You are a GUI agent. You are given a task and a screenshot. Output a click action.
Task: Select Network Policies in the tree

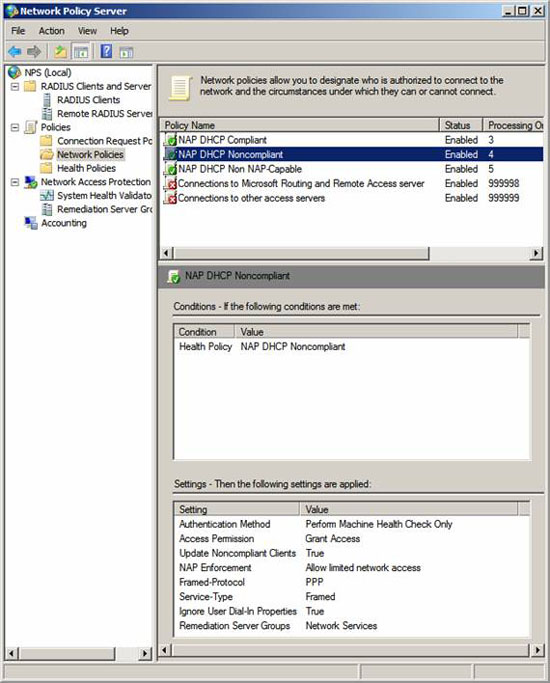pyautogui.click(x=90, y=155)
